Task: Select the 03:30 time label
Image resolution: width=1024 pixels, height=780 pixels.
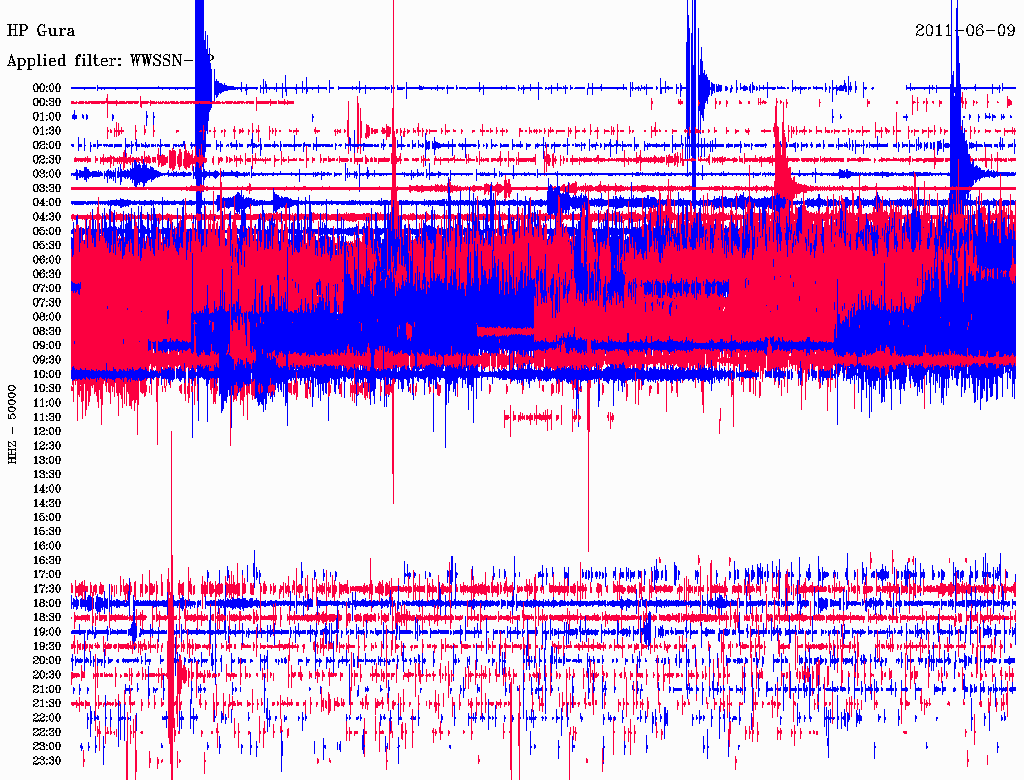Action: [47, 188]
